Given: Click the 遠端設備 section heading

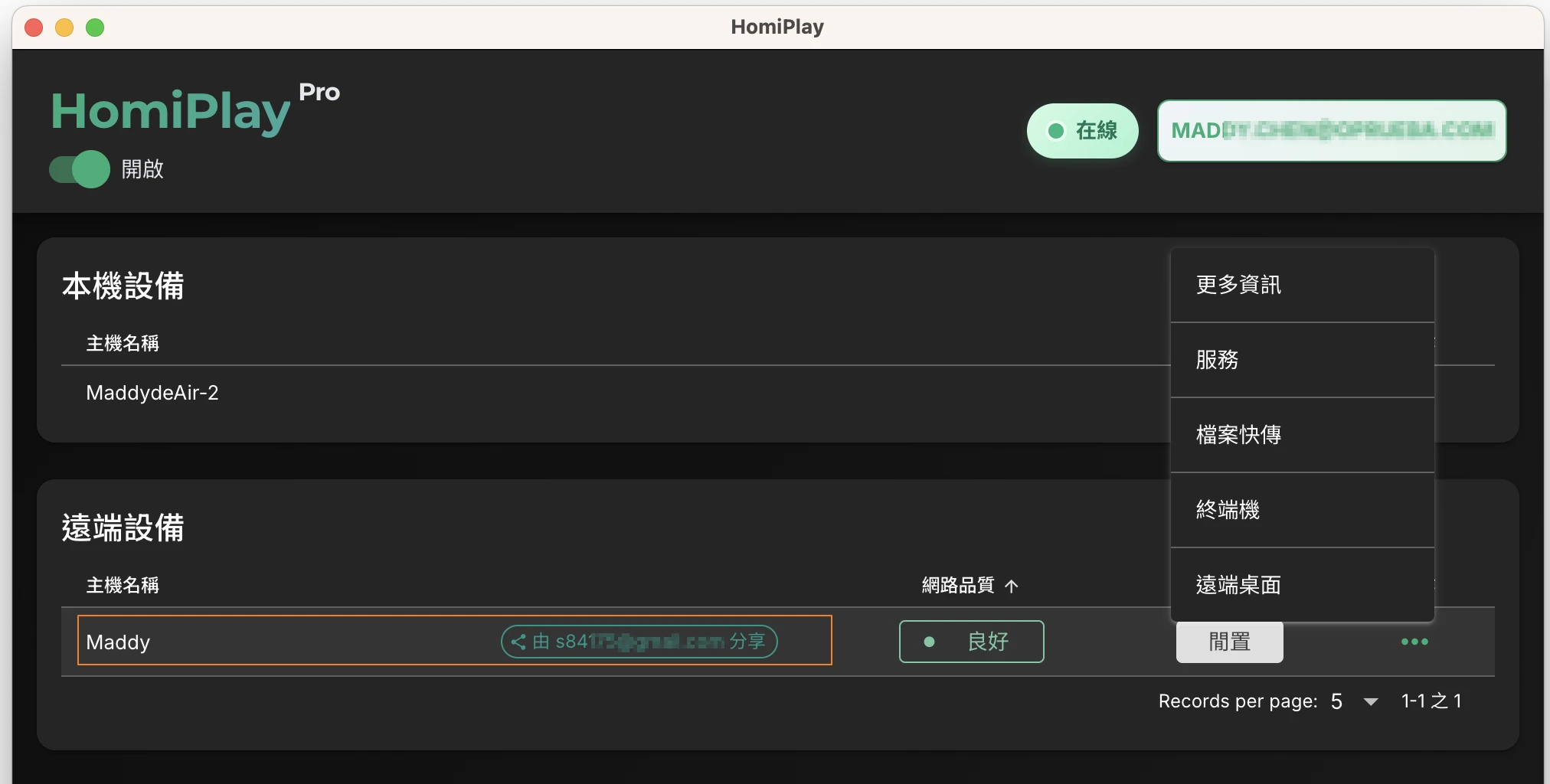Looking at the screenshot, I should pos(123,528).
